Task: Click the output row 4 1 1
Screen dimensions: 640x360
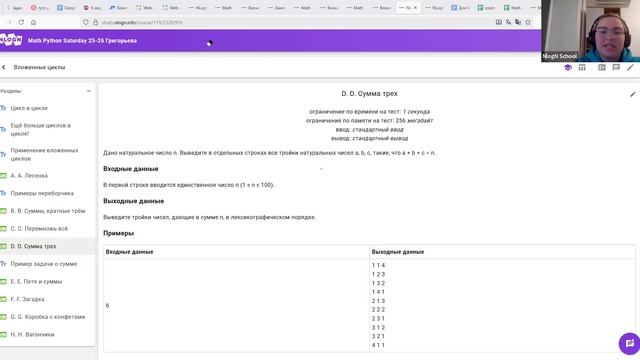Action: 378,345
